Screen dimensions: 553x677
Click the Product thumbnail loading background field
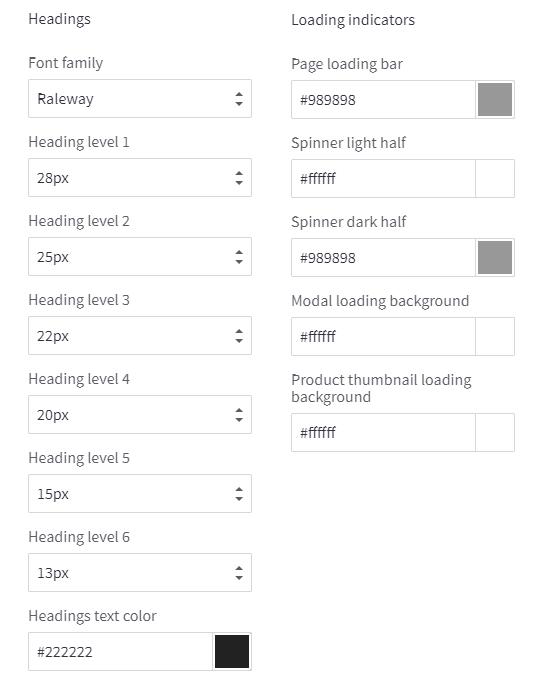pos(383,433)
